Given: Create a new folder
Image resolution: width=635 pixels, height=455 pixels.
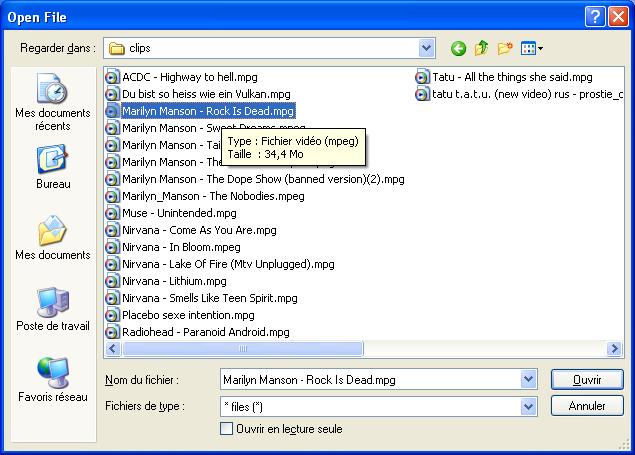Looking at the screenshot, I should 505,49.
